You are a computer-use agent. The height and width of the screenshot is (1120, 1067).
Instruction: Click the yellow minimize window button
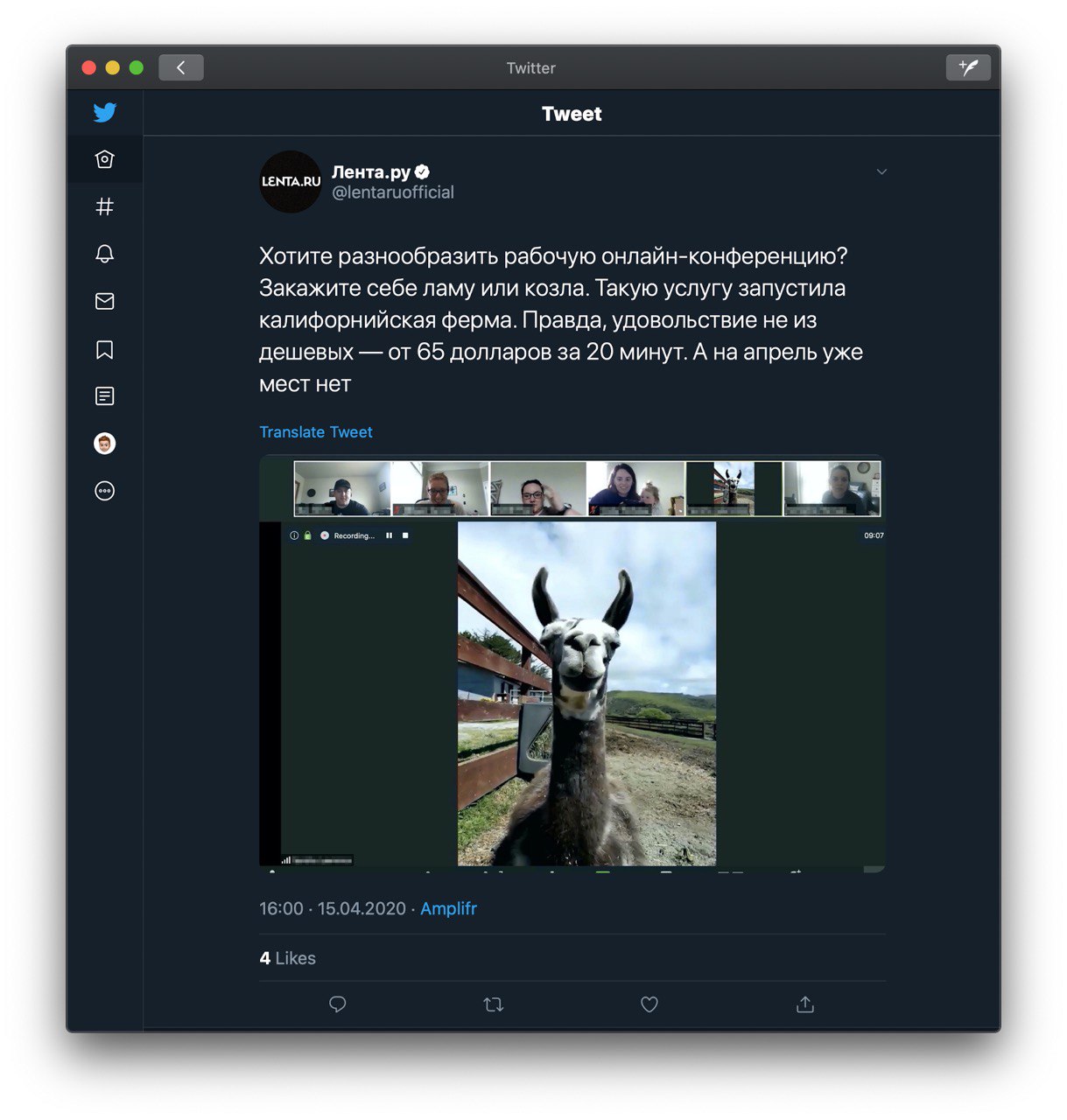(x=113, y=67)
